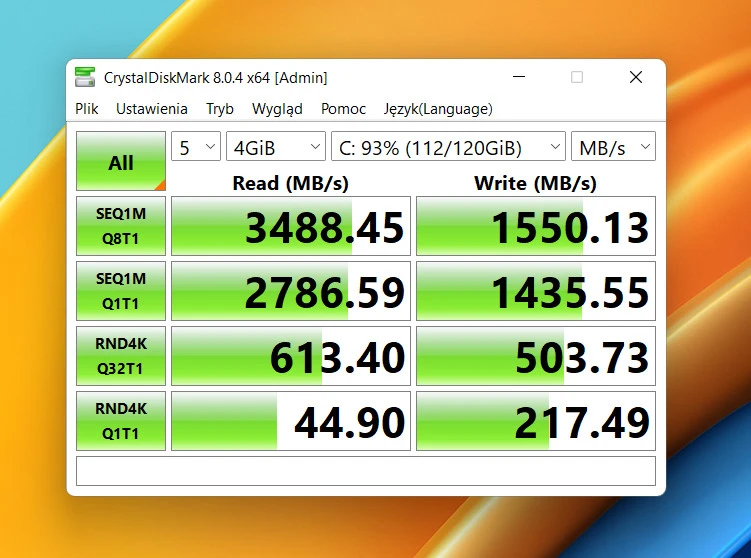This screenshot has height=558, width=751.
Task: Close the CrystalDiskMark window
Action: [x=636, y=77]
